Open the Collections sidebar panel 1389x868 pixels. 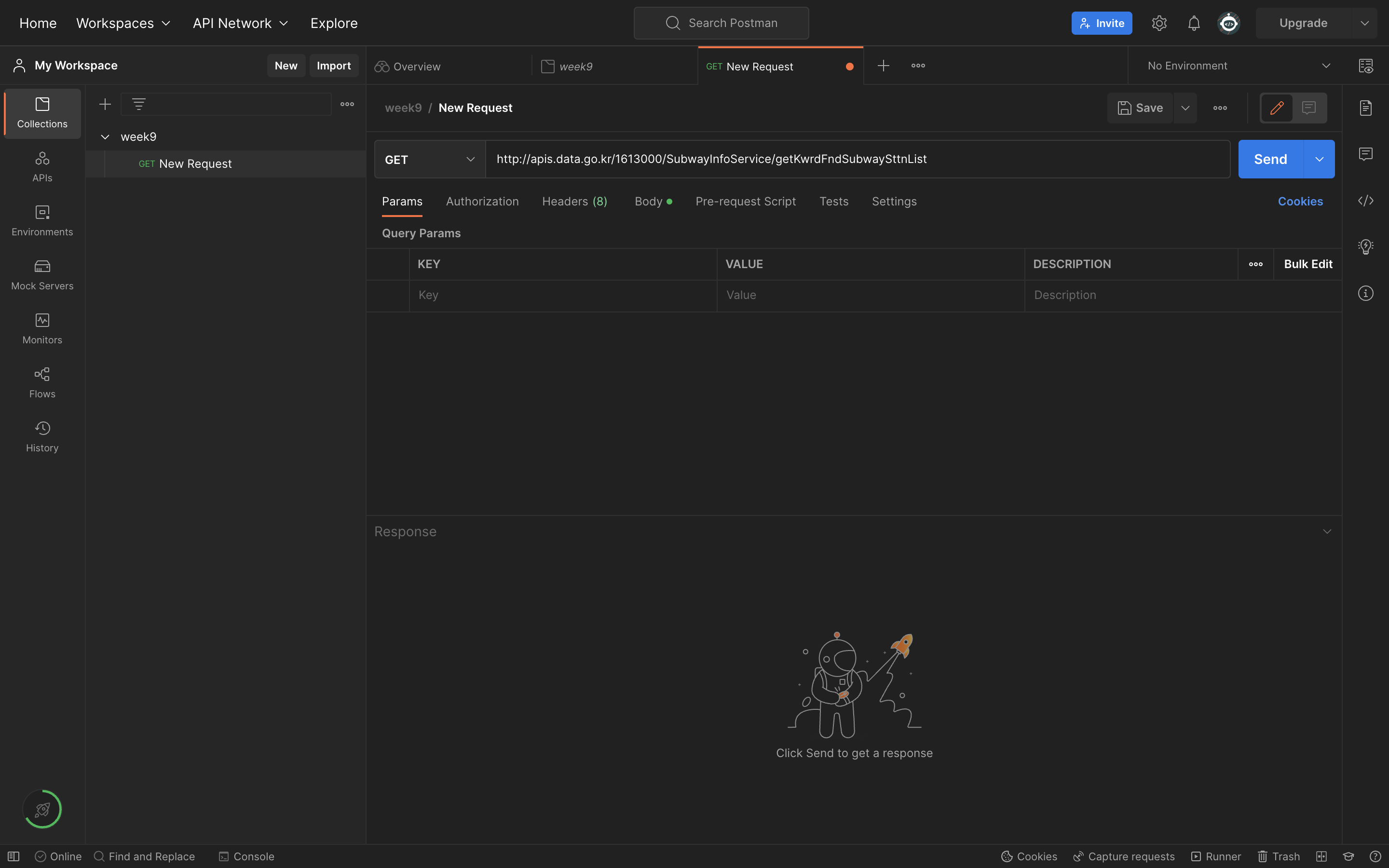(x=42, y=113)
